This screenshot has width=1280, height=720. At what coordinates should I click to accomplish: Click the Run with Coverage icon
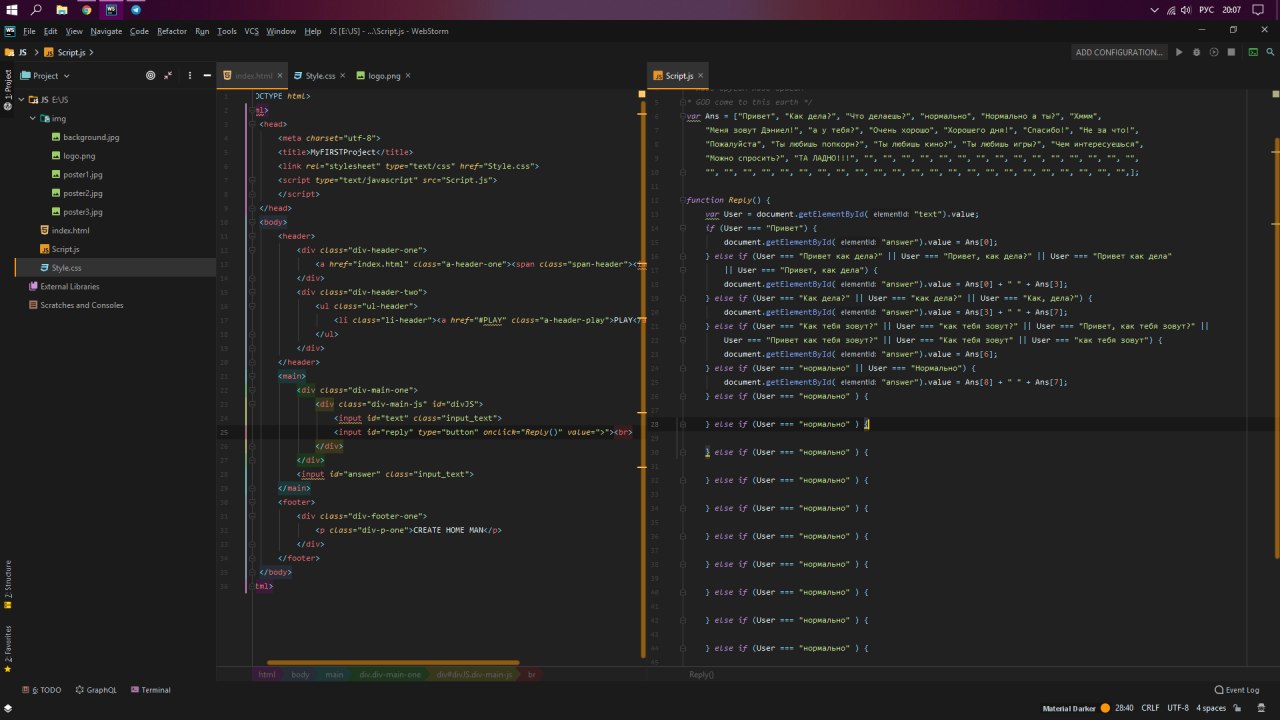coord(1214,52)
